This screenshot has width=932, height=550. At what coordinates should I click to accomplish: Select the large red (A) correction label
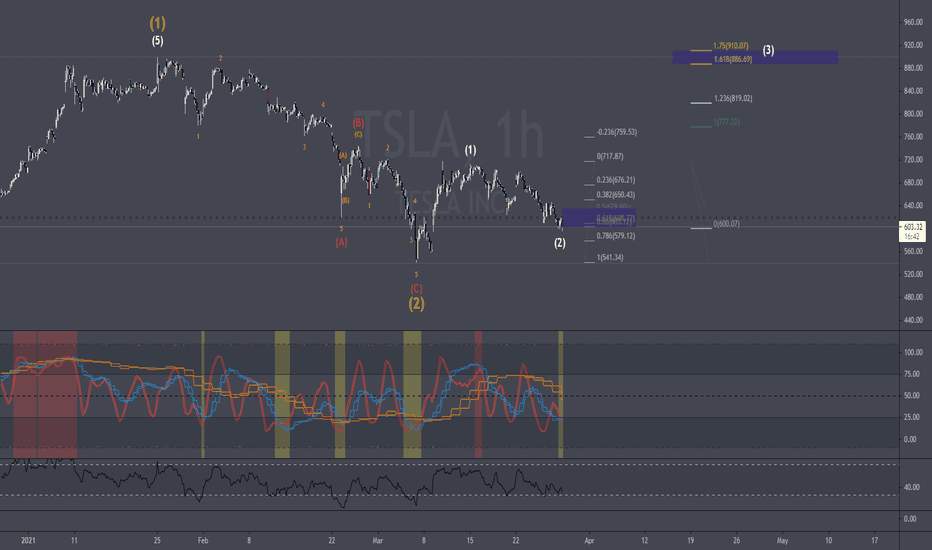(341, 243)
